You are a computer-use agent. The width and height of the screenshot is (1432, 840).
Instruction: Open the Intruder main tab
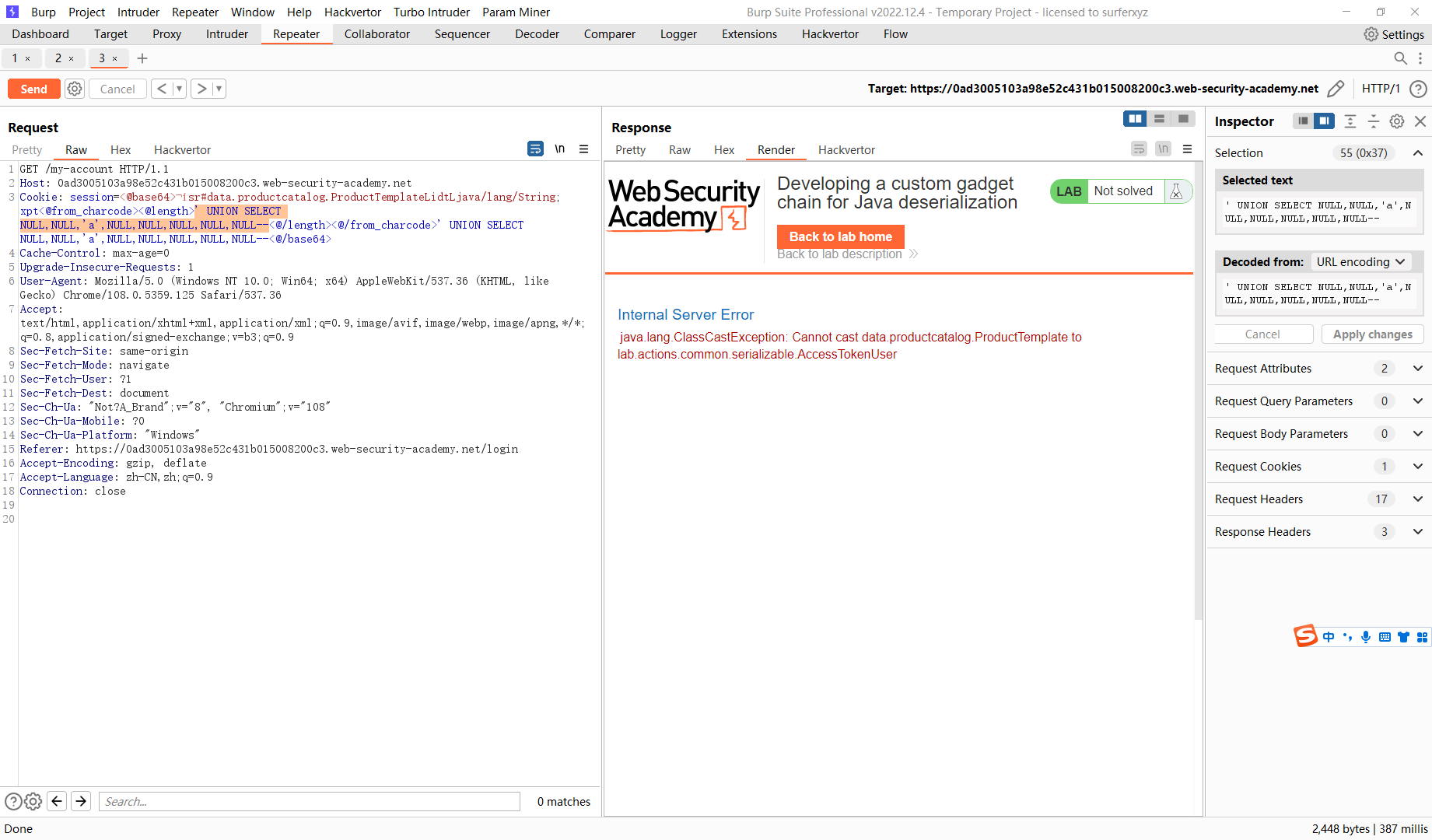[227, 34]
